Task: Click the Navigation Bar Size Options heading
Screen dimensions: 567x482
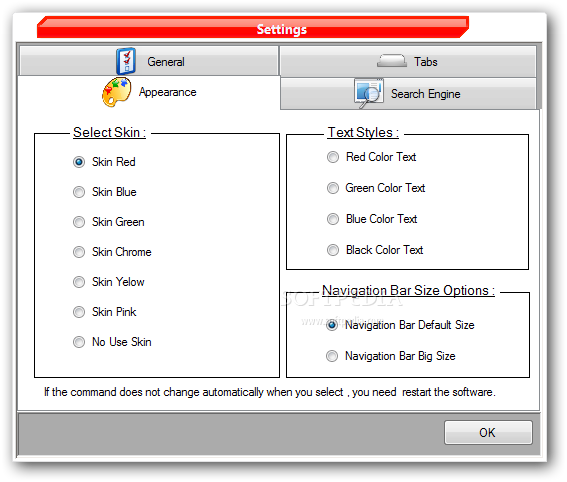Action: tap(408, 291)
